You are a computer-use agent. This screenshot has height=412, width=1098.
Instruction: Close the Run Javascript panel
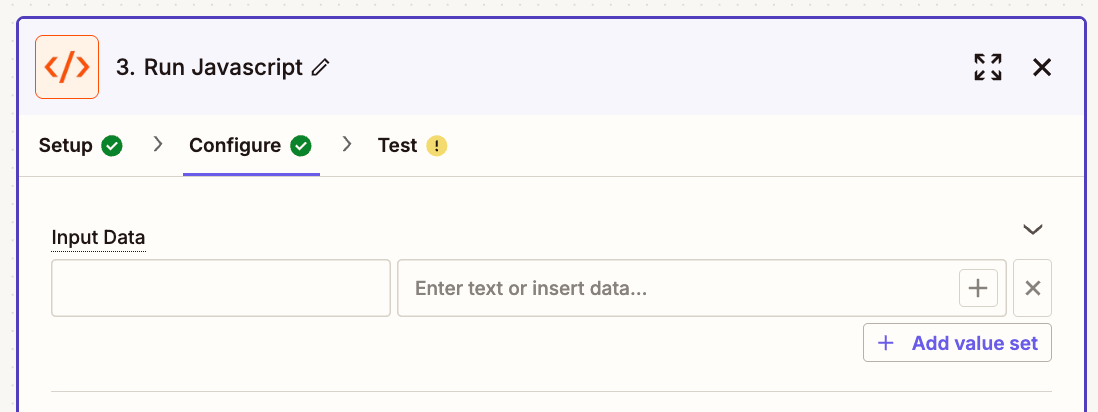tap(1042, 67)
